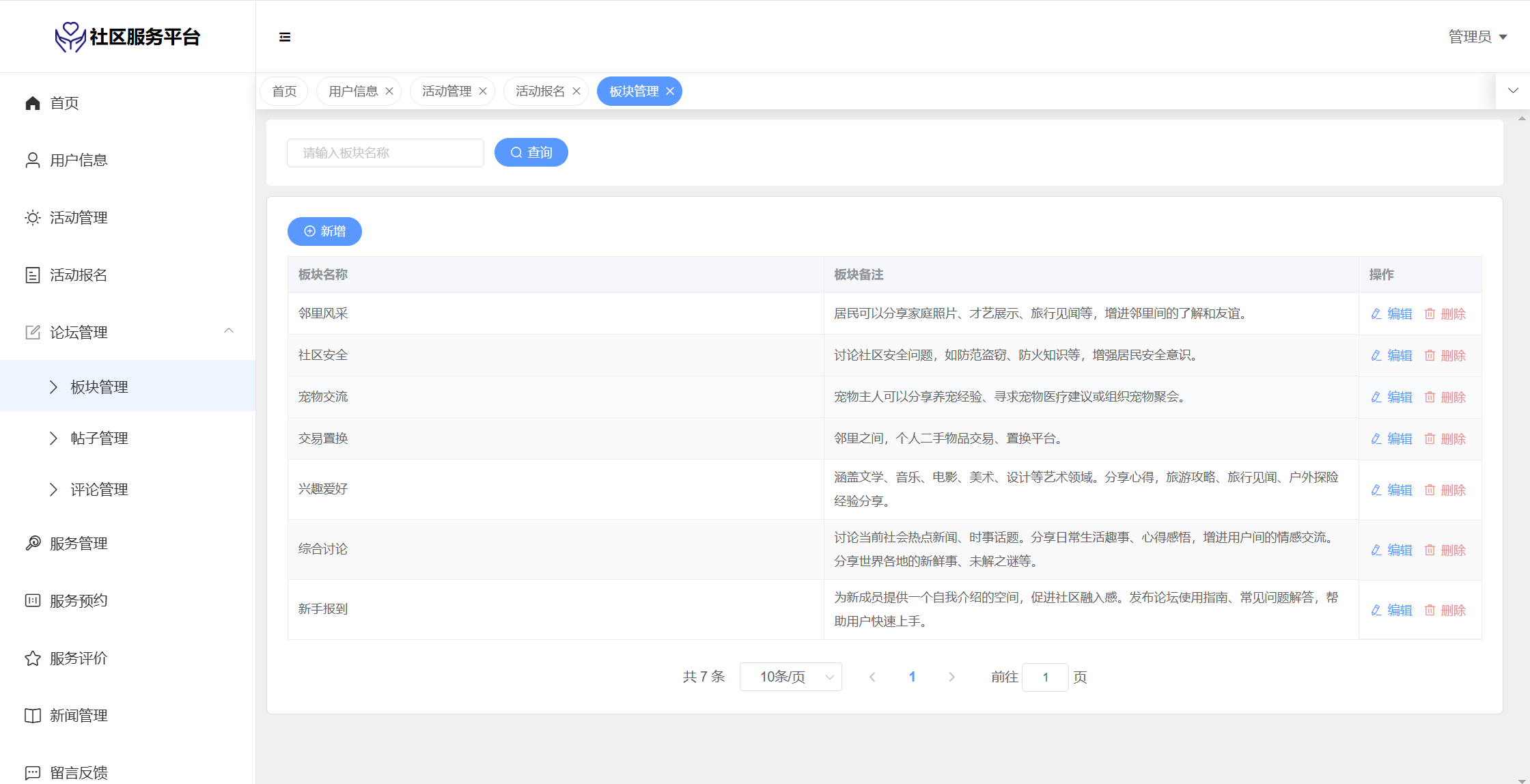This screenshot has height=784, width=1530.
Task: Switch to the 活动管理 tab
Action: pos(447,92)
